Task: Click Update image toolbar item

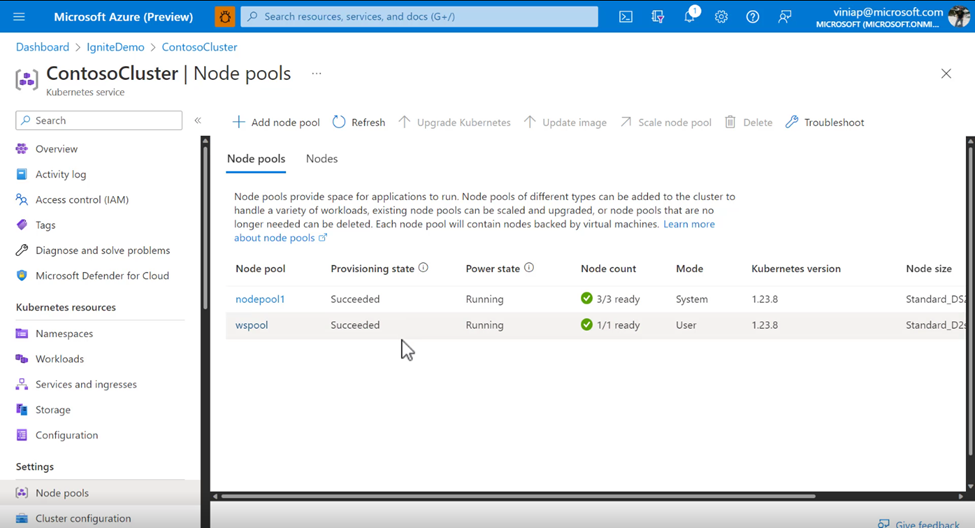Action: 565,123
